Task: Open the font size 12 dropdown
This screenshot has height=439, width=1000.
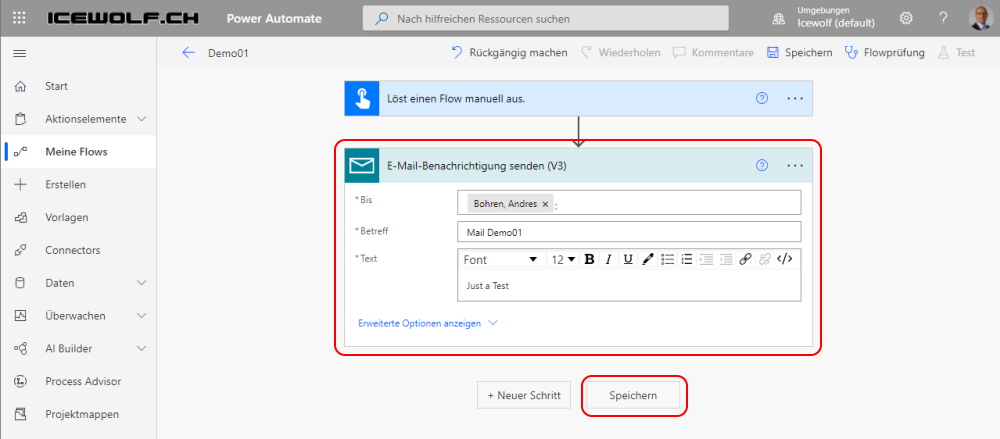Action: coord(564,260)
